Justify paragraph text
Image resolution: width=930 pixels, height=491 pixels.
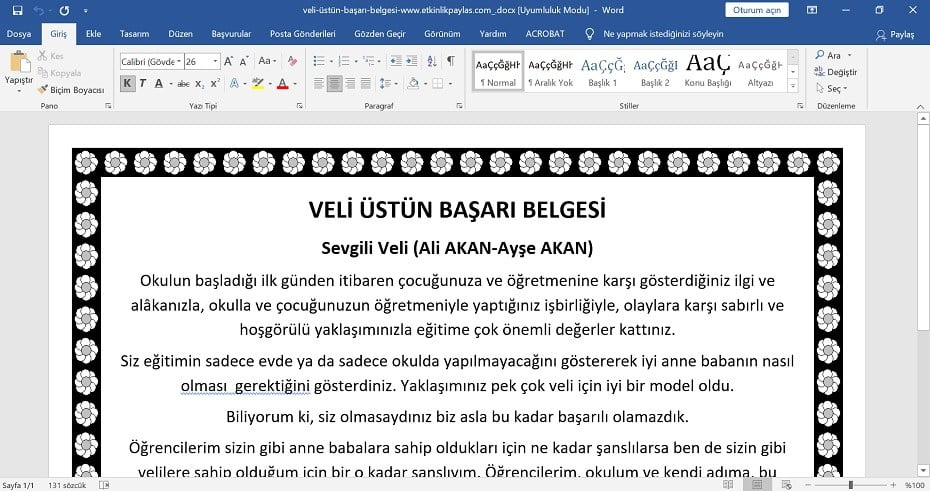(366, 84)
